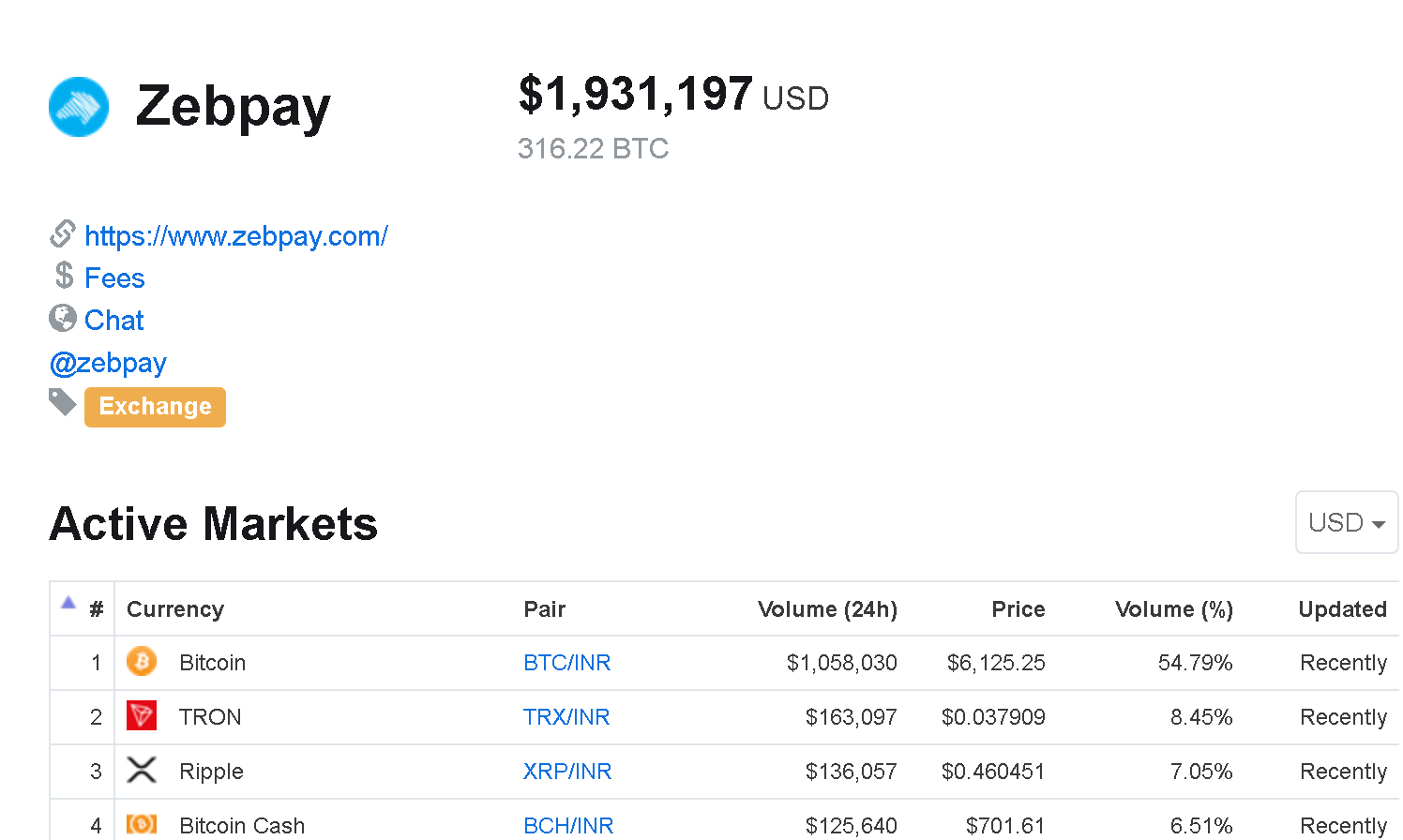The height and width of the screenshot is (840, 1403).
Task: Click the dollar sign icon next to Fees
Action: 64,276
